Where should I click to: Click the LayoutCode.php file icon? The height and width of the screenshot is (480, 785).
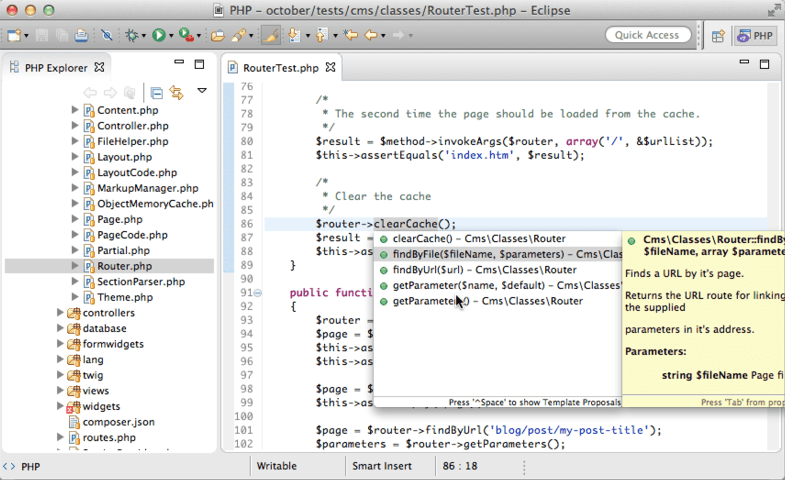tap(89, 173)
